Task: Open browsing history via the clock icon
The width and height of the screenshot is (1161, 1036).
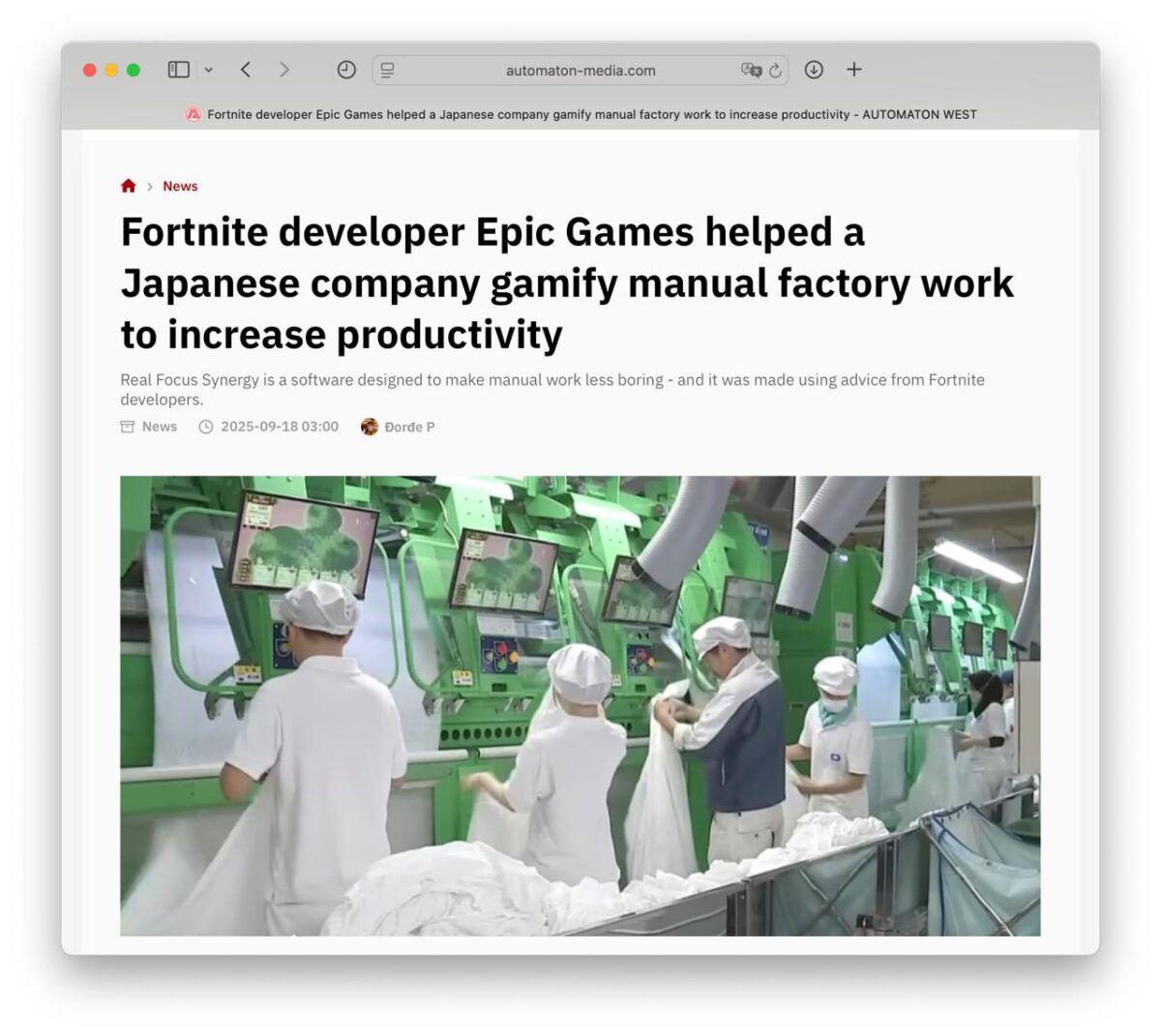Action: (x=345, y=69)
